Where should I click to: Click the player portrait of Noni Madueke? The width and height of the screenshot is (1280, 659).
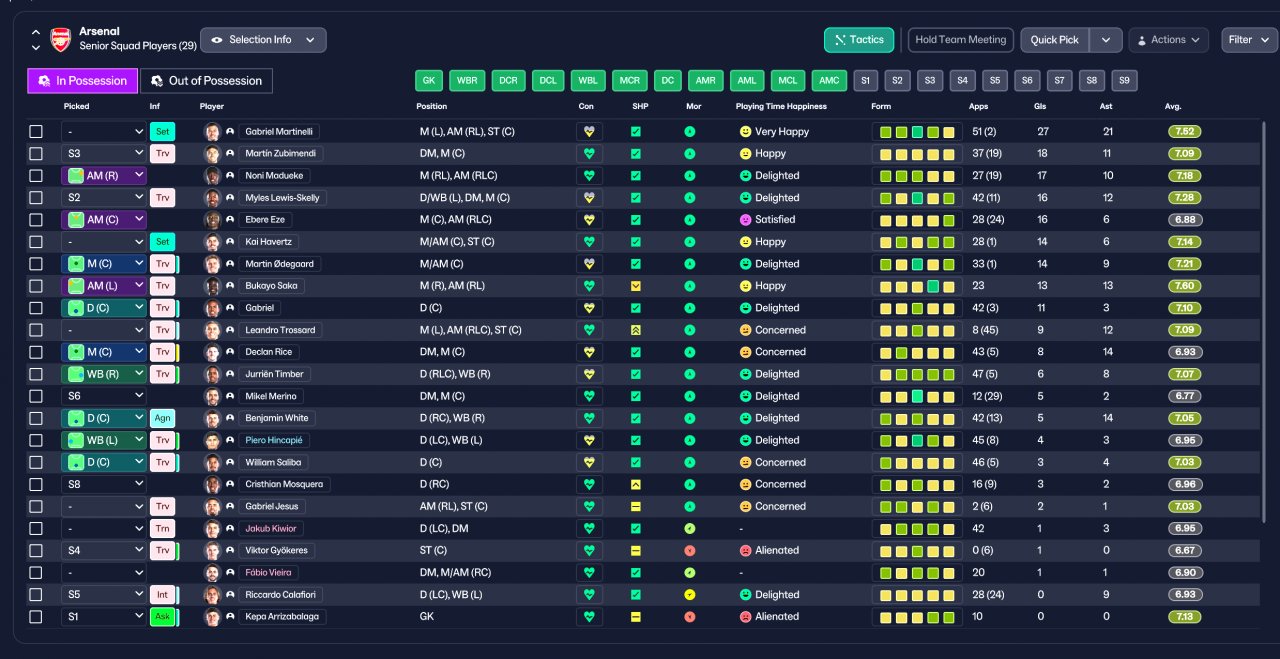[212, 175]
